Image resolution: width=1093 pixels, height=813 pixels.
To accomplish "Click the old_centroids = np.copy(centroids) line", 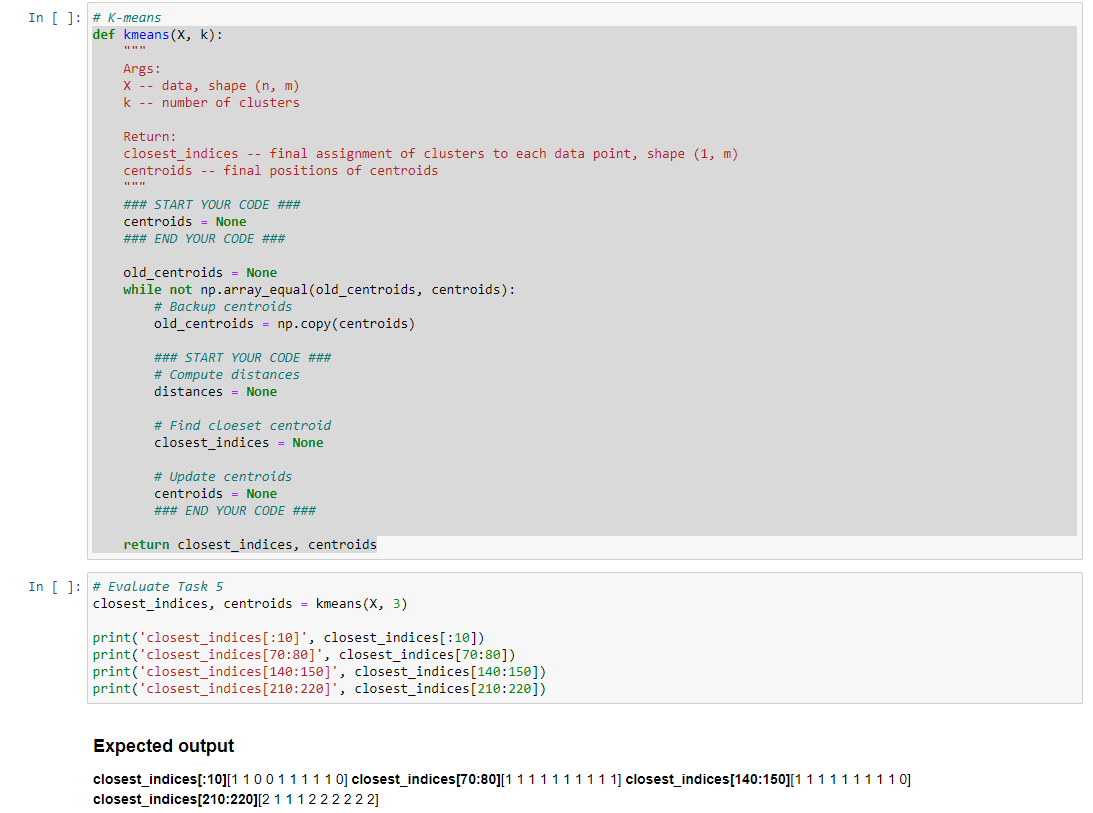I will (284, 323).
